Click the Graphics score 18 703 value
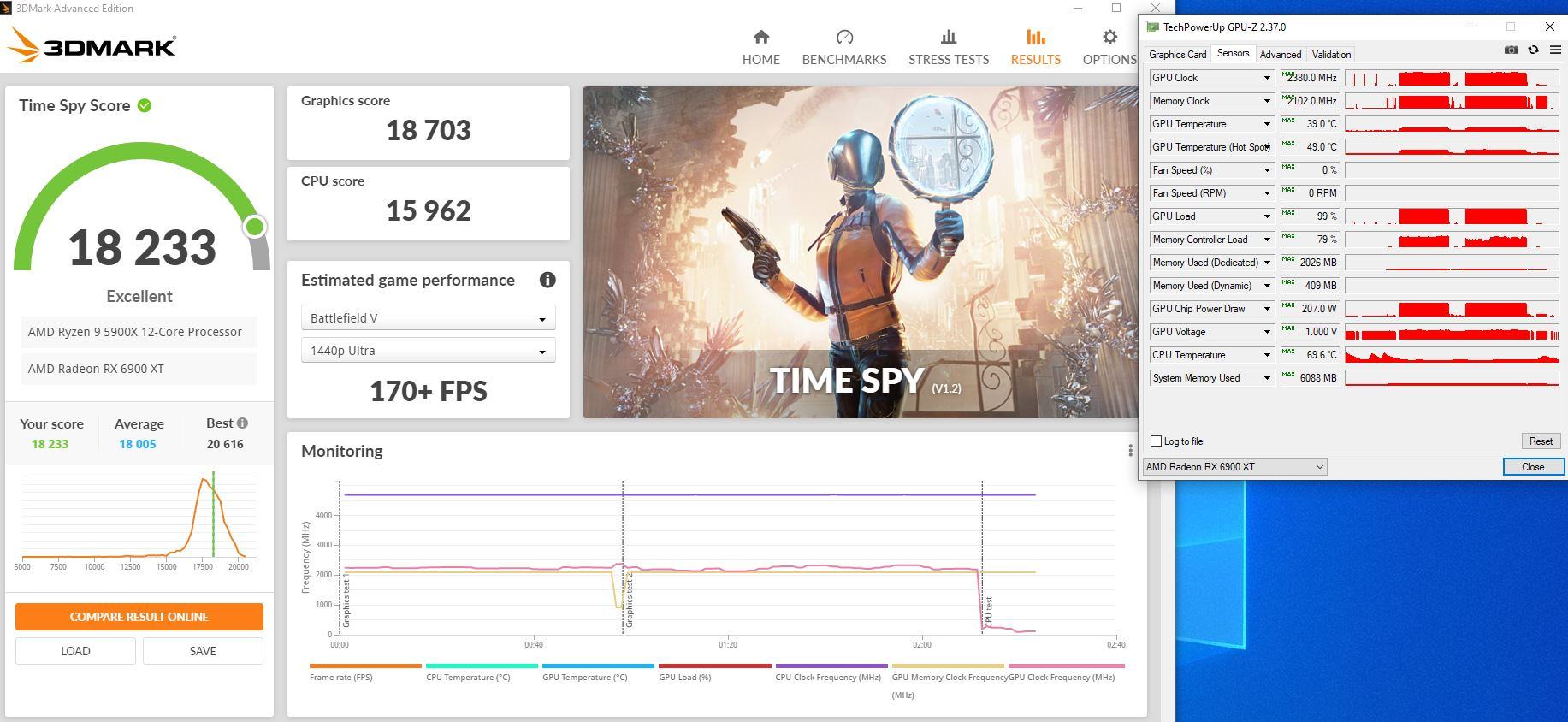The image size is (1568, 722). (x=428, y=130)
